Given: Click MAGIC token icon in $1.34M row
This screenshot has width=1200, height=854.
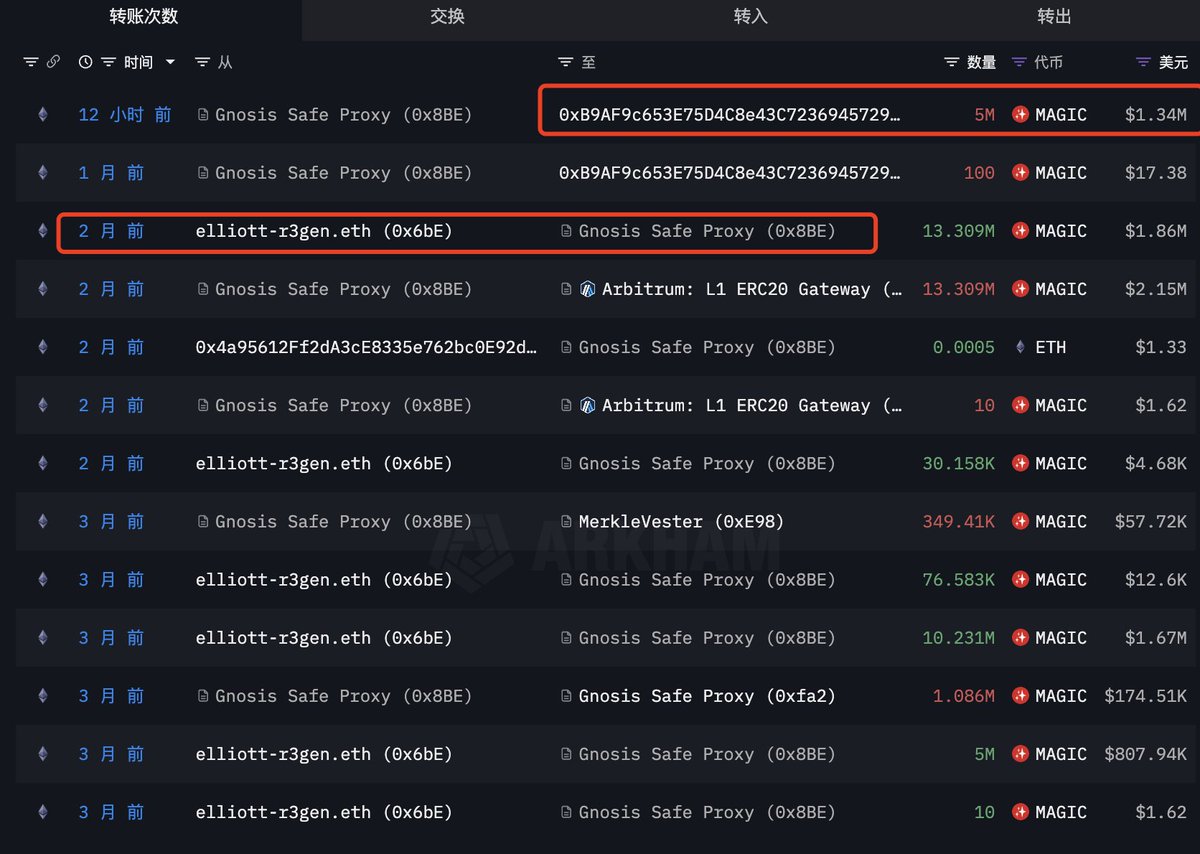Looking at the screenshot, I should click(x=1020, y=115).
